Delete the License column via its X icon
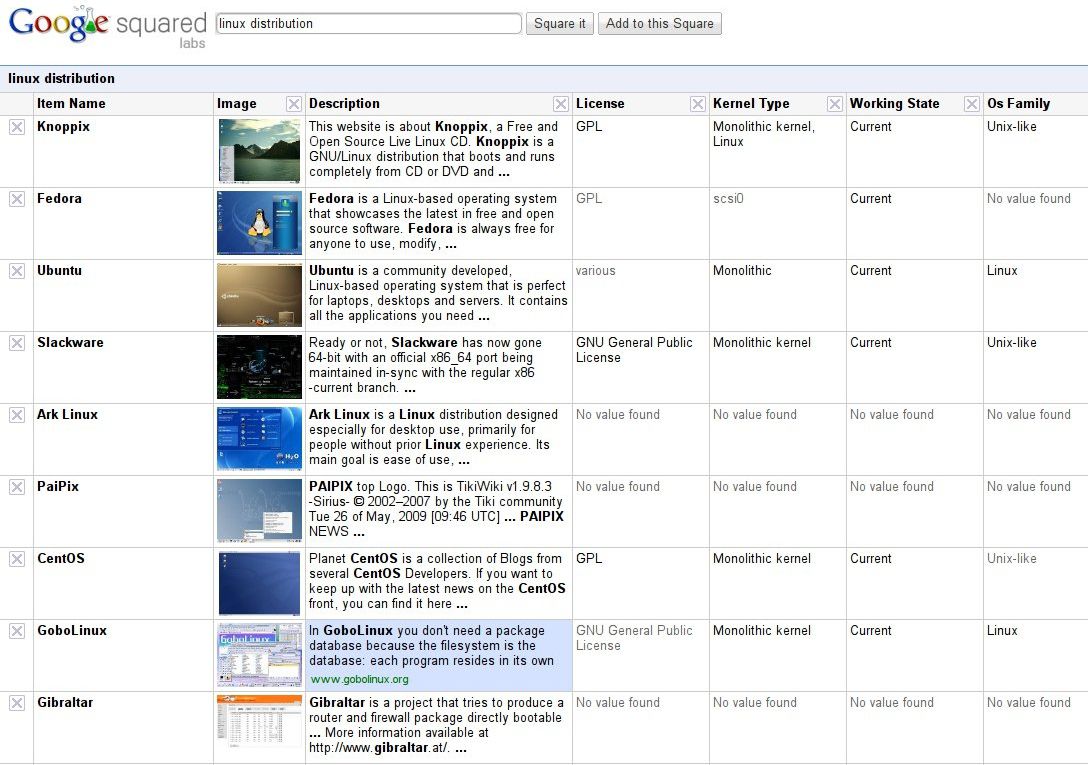The width and height of the screenshot is (1088, 765). [x=698, y=104]
